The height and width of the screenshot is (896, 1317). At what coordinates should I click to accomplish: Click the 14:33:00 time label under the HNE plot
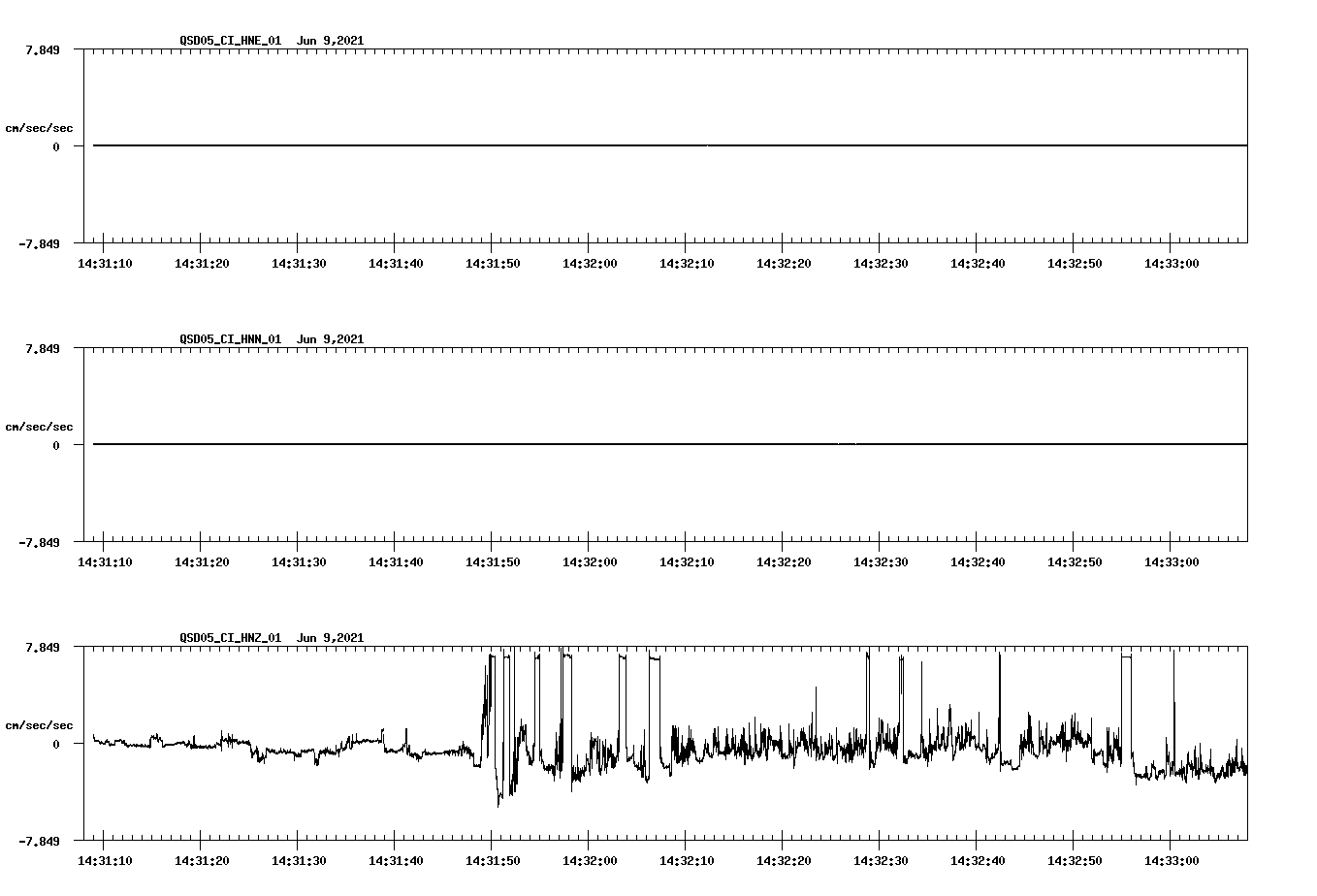coord(1172,264)
